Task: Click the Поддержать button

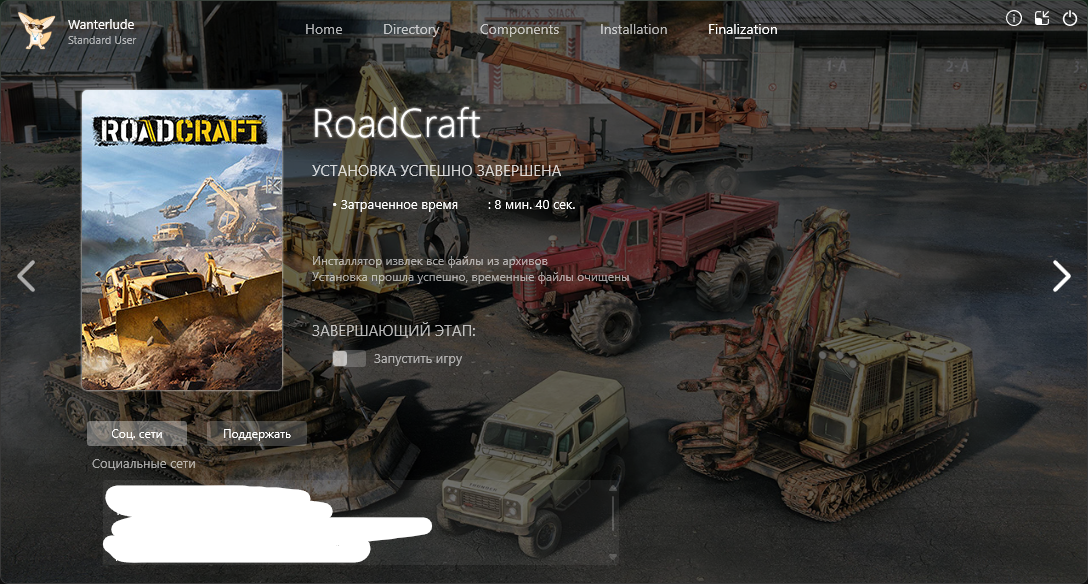Action: (x=257, y=433)
